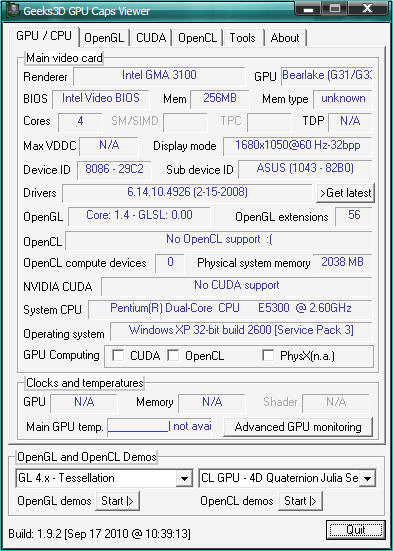
Task: Click Sub device ID ASUS (1043 - 82B0)
Action: 305,169
